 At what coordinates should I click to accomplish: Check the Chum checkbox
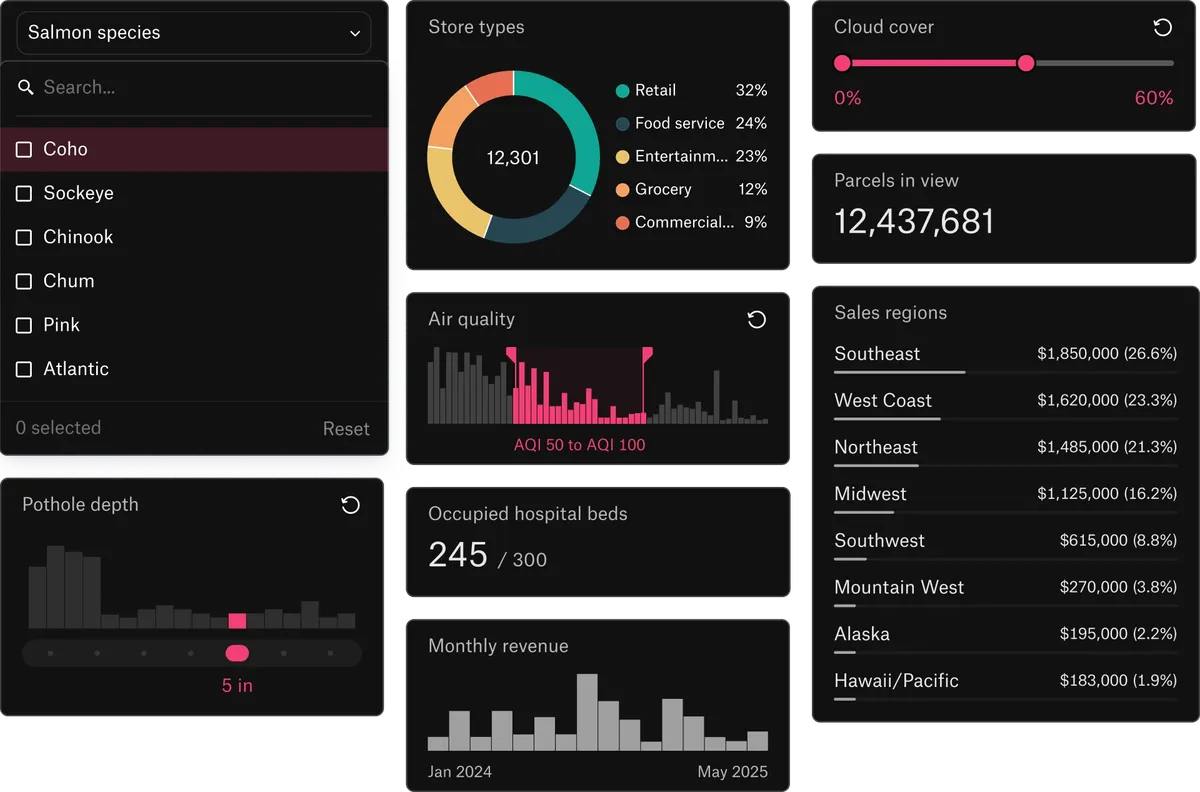tap(24, 281)
